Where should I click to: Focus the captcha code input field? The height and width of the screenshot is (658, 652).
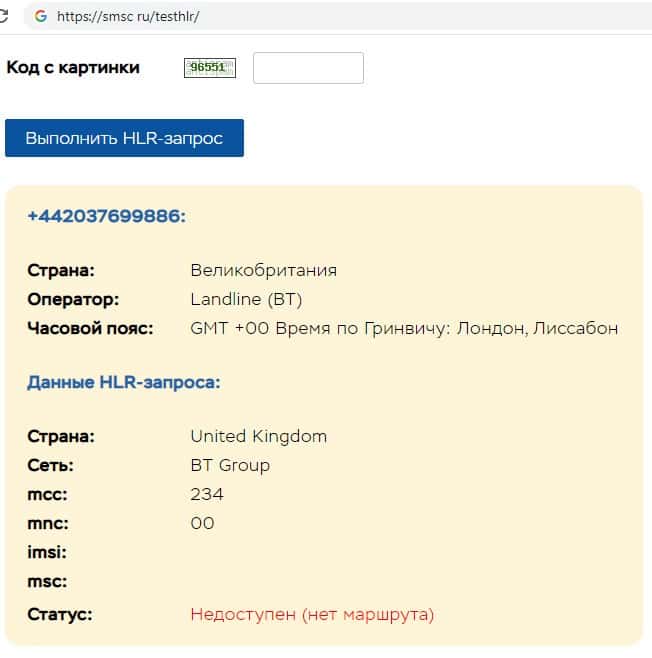tap(308, 68)
